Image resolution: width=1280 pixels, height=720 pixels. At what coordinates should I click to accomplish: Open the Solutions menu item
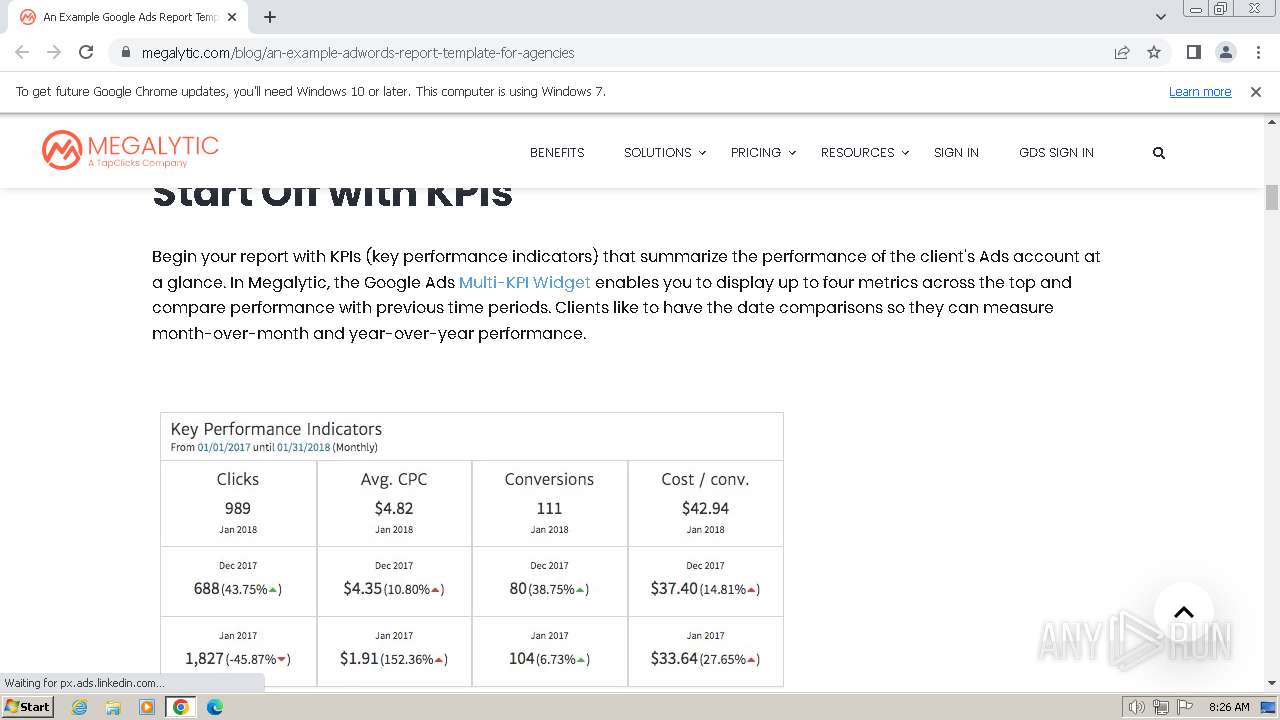tap(658, 153)
